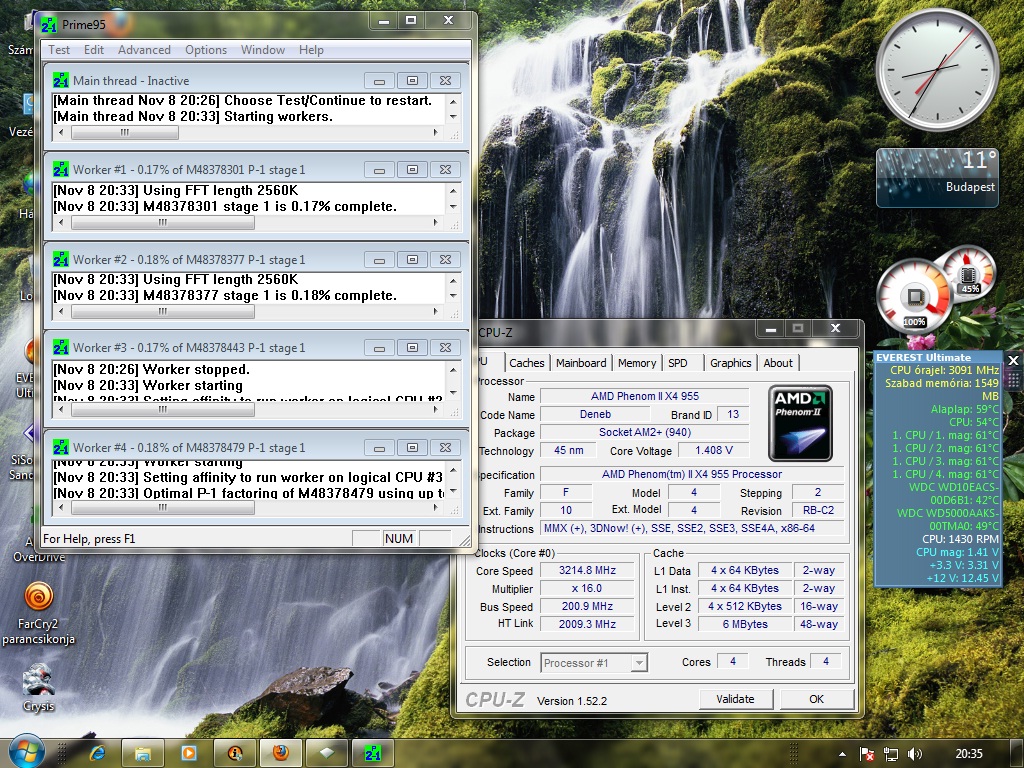Open the Crysis desktop shortcut
The width and height of the screenshot is (1024, 768).
click(39, 688)
